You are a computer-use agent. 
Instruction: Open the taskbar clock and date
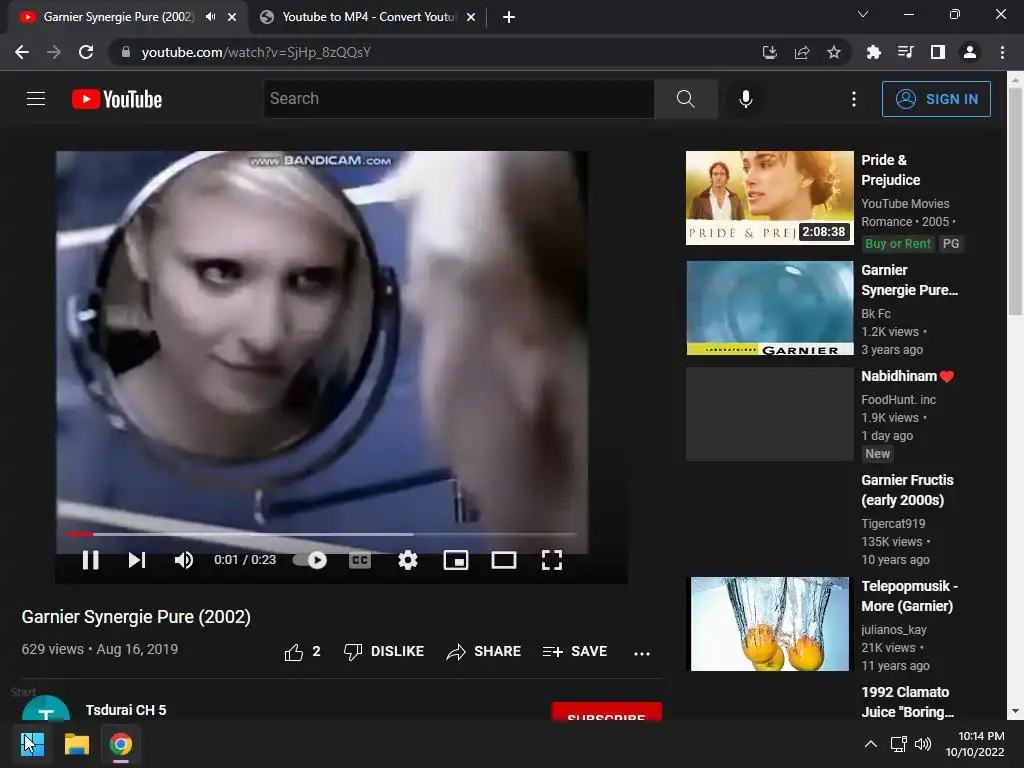pos(975,744)
